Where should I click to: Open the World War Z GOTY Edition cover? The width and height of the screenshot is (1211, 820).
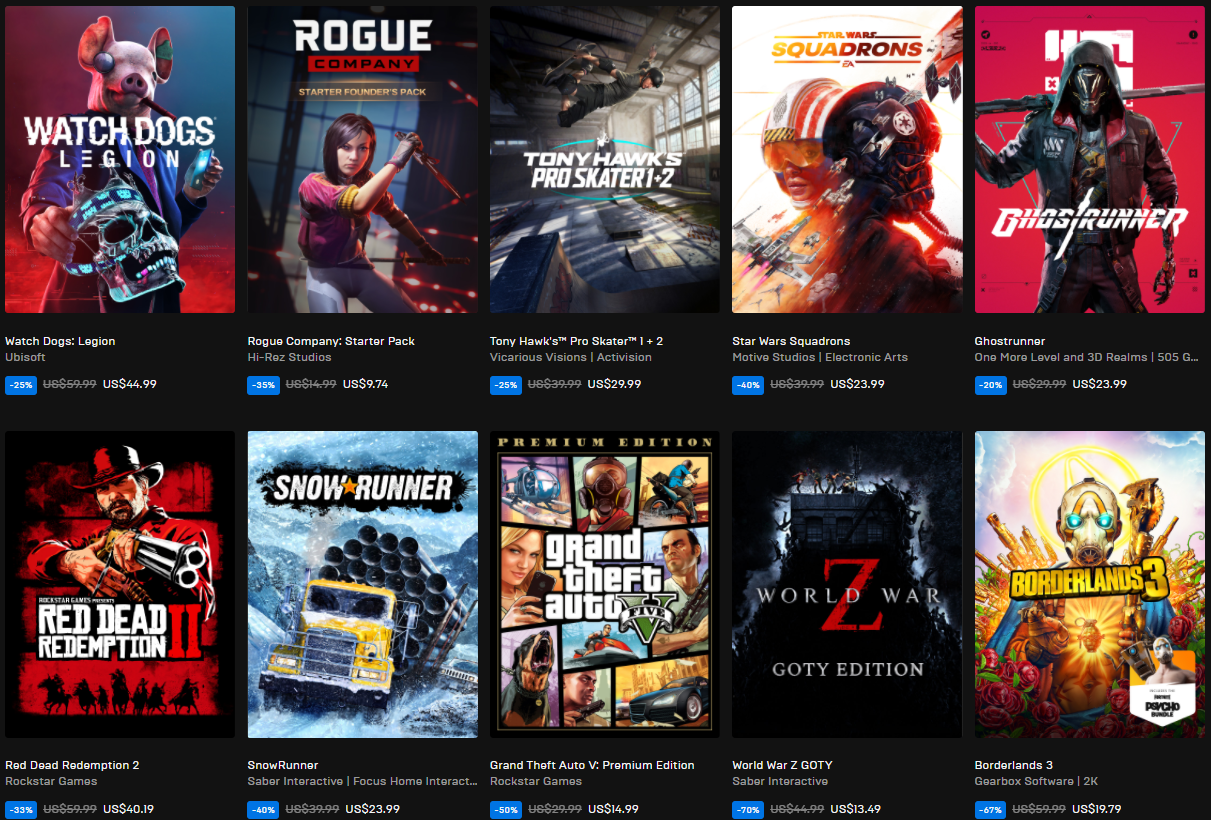click(847, 585)
